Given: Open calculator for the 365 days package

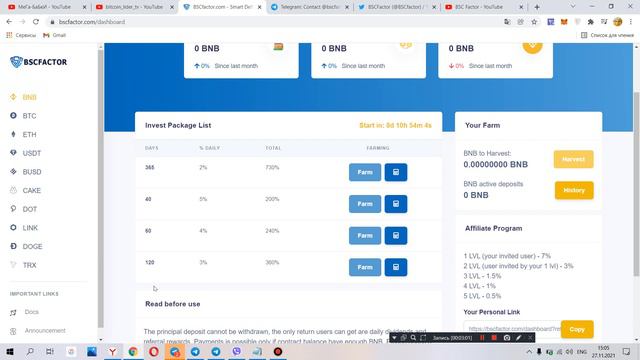Looking at the screenshot, I should (396, 172).
